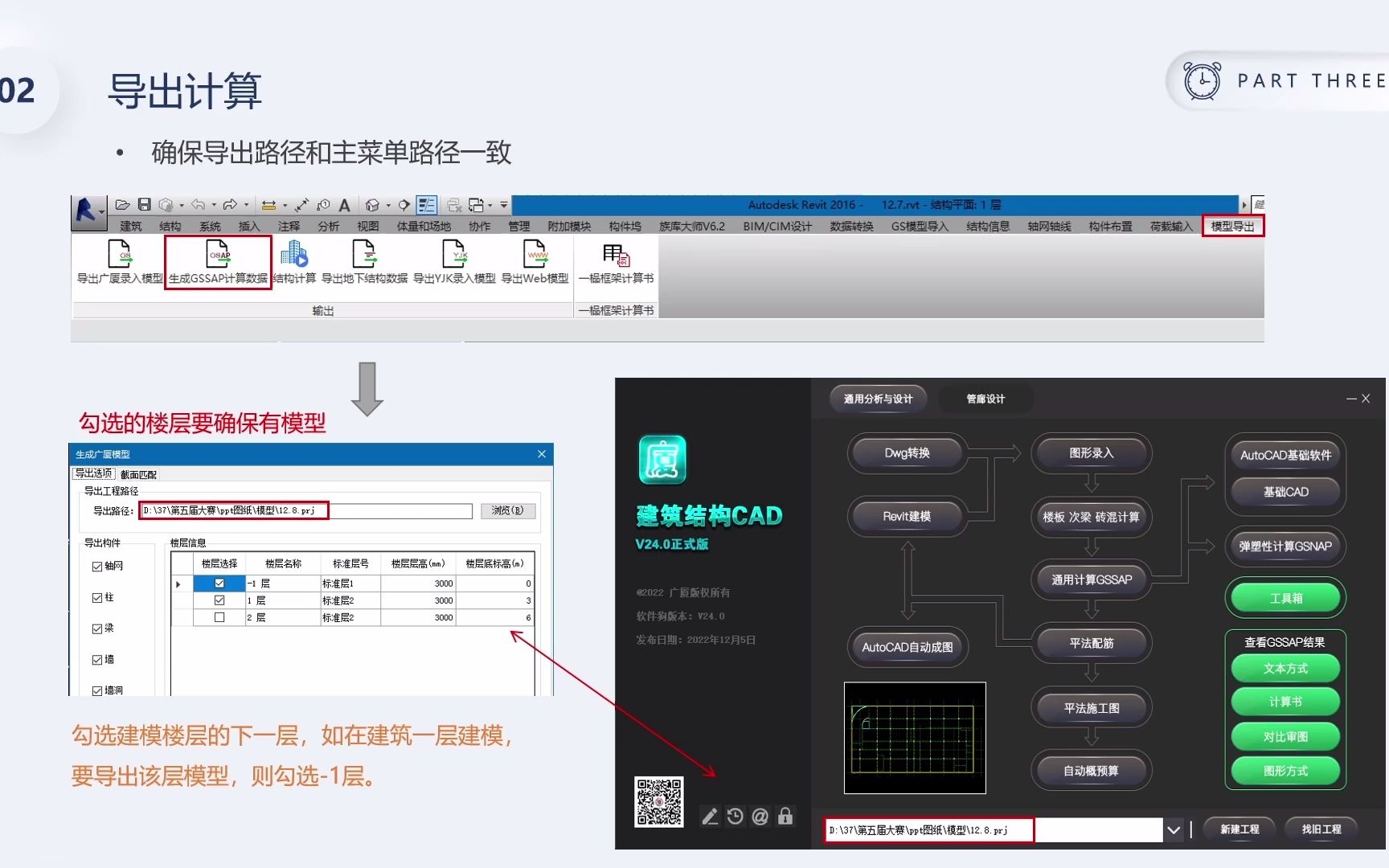Image resolution: width=1389 pixels, height=868 pixels.
Task: Toggle the 墙 component checkbox
Action: click(97, 660)
